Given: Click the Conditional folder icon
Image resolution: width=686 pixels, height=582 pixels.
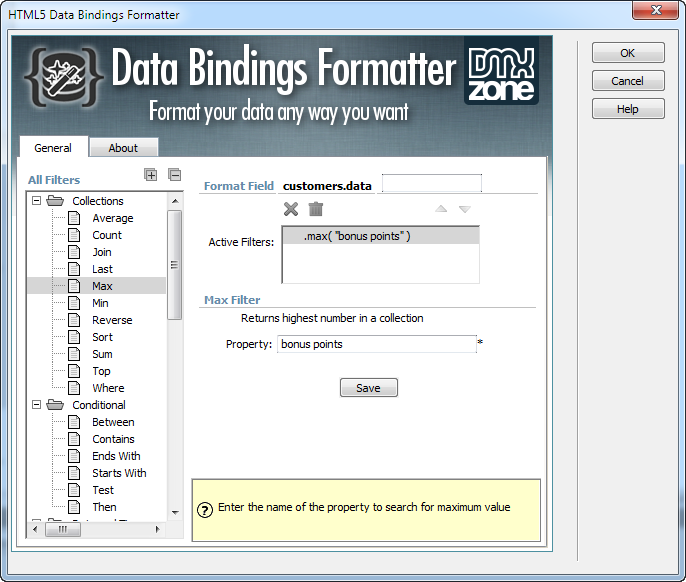Looking at the screenshot, I should 55,405.
